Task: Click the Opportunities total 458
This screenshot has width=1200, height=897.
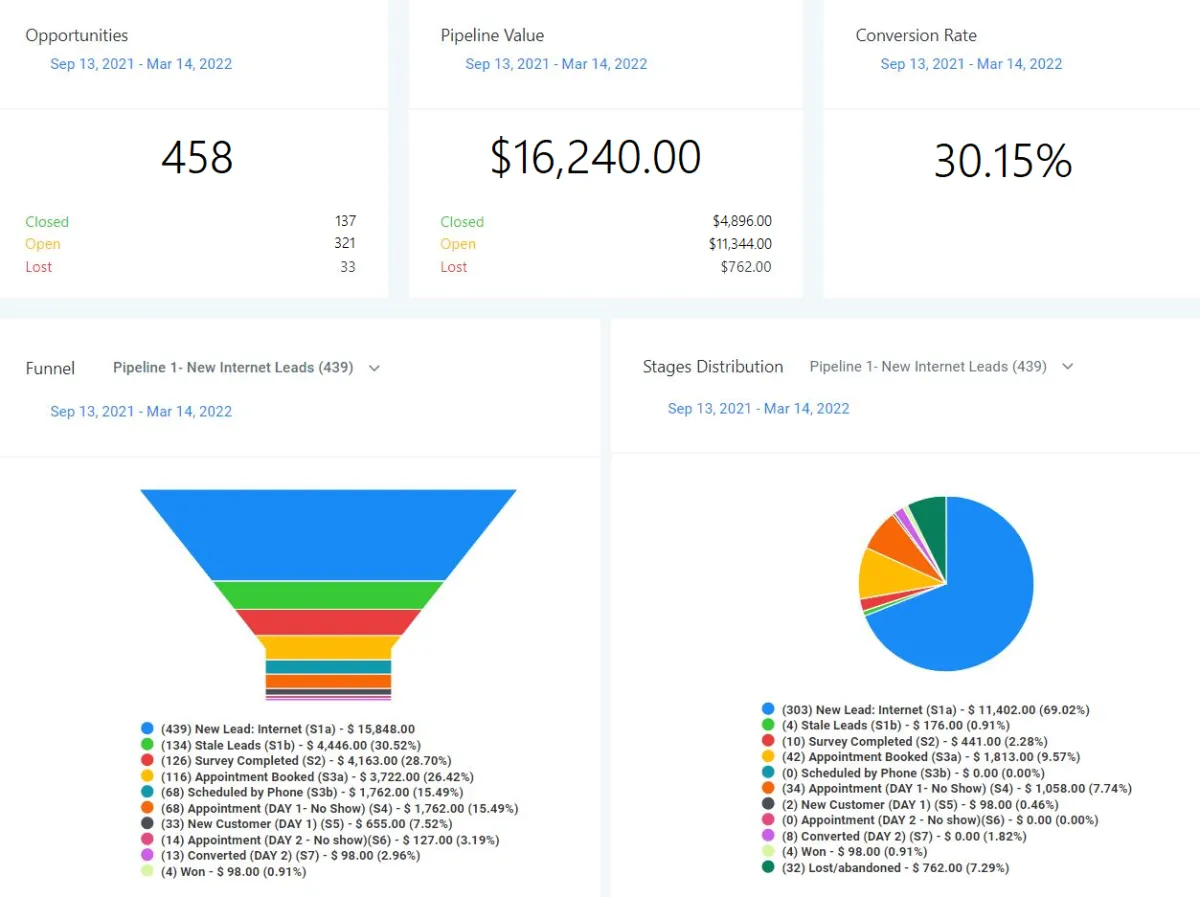Action: point(197,158)
